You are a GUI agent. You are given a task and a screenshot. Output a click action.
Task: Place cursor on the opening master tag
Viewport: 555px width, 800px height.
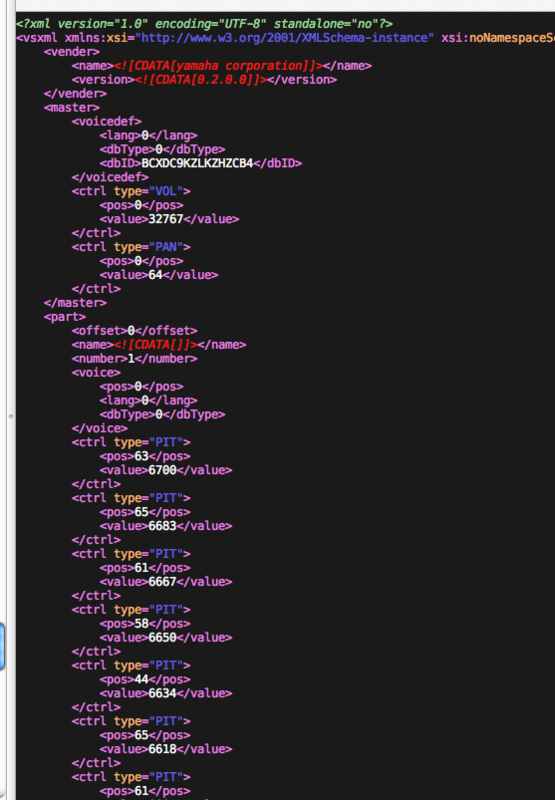(71, 108)
